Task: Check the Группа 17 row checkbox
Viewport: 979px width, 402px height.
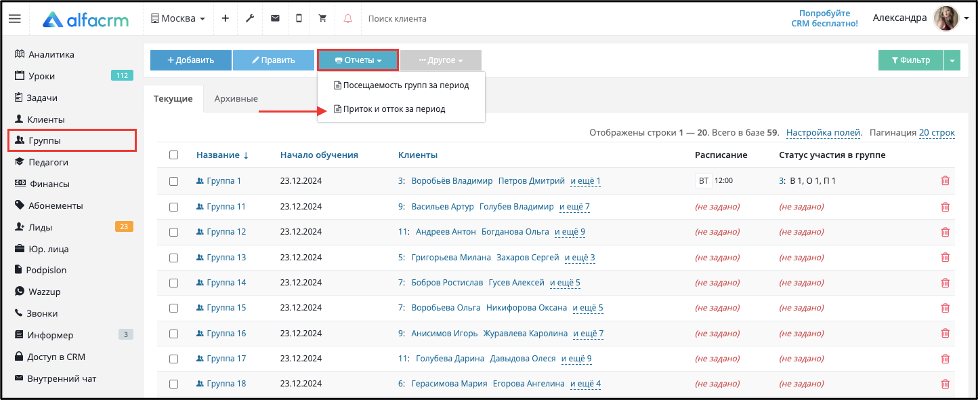Action: tap(174, 358)
